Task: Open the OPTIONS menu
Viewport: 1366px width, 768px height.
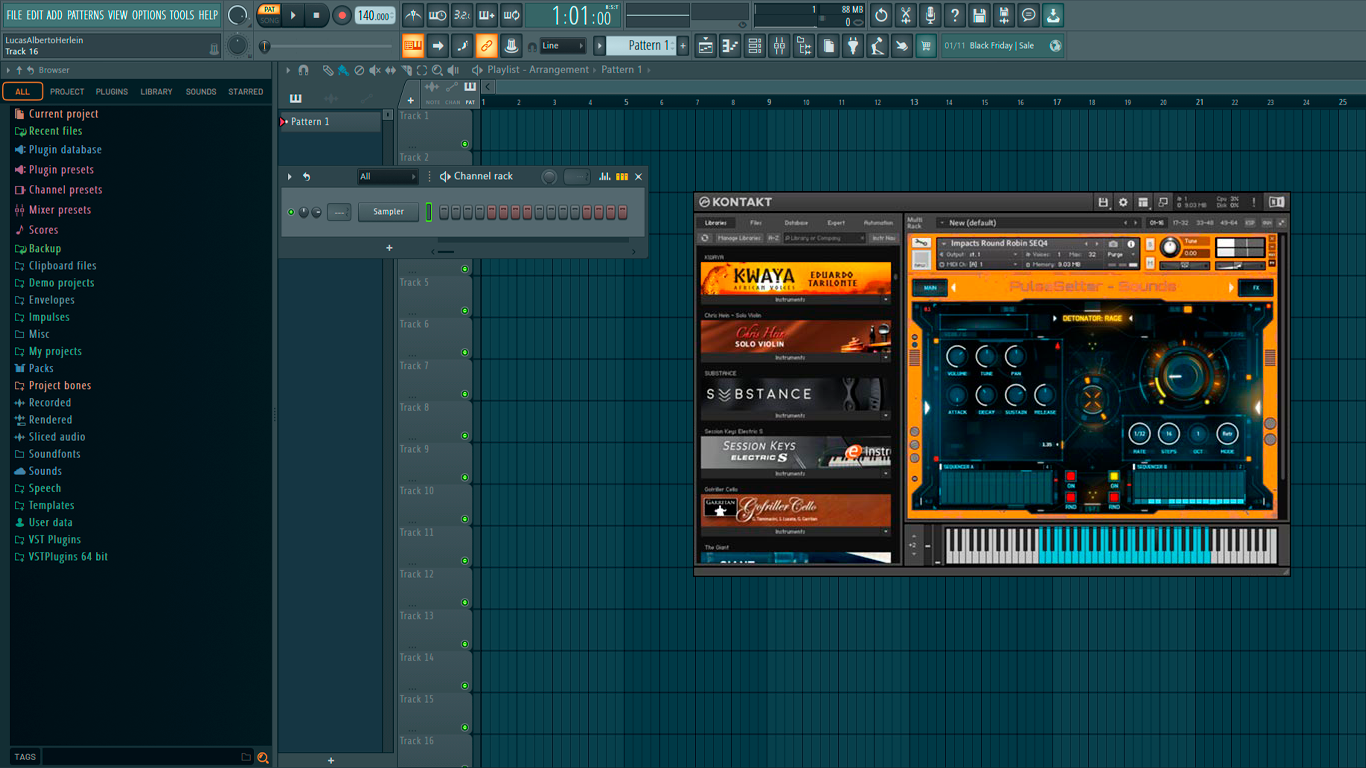Action: pyautogui.click(x=149, y=15)
